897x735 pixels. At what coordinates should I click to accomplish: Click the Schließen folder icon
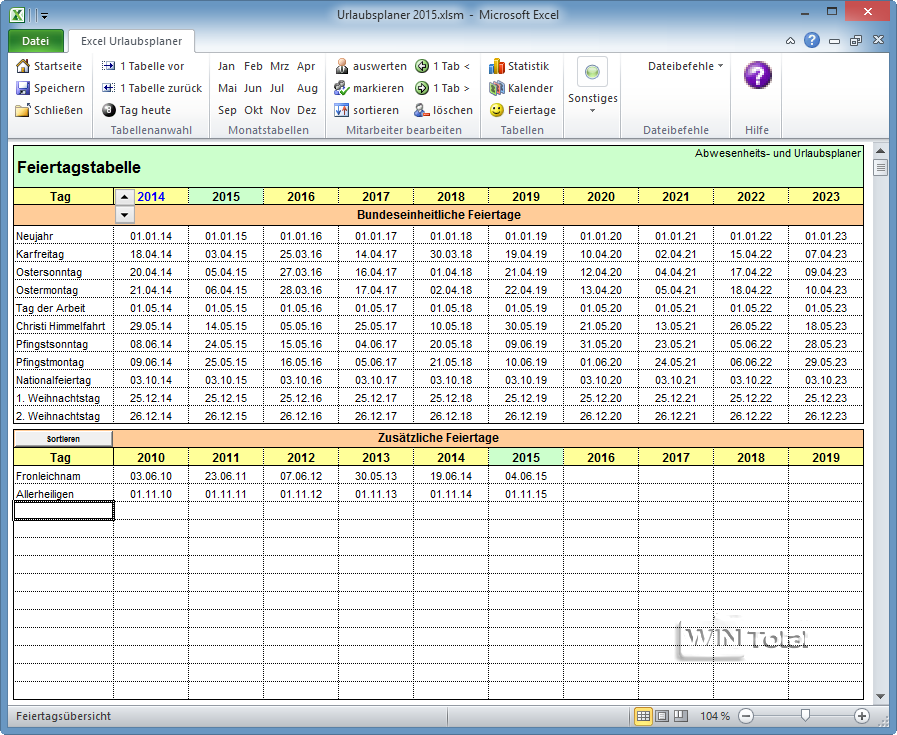point(23,110)
